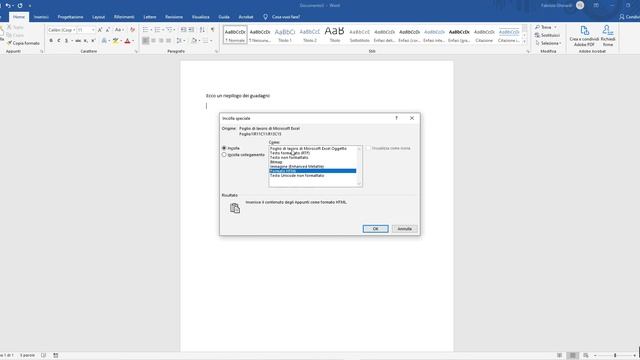Align text right
Viewport: 640px width, 360px height.
[x=161, y=41]
